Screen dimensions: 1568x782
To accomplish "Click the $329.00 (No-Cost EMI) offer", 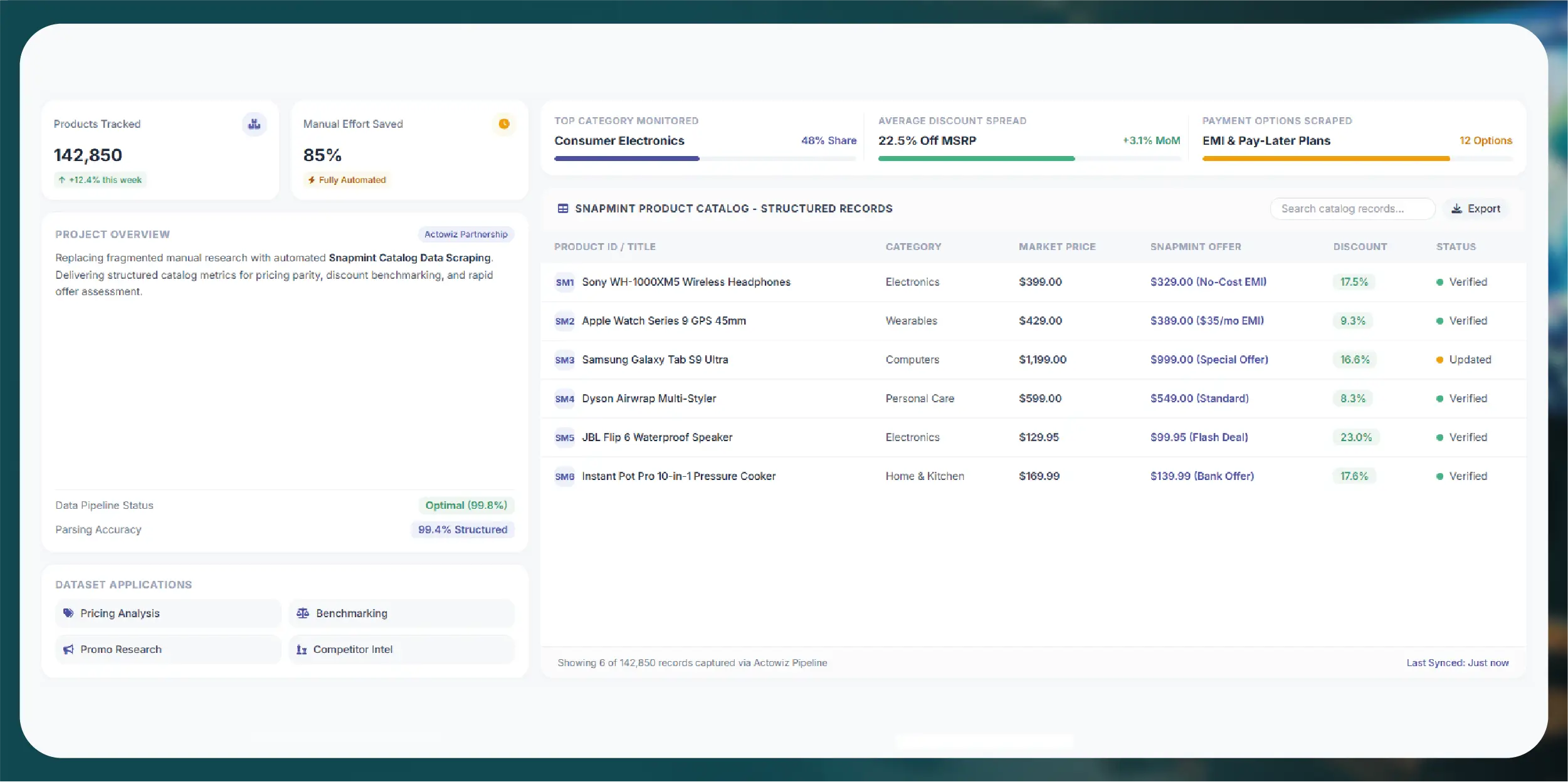I will tap(1208, 283).
